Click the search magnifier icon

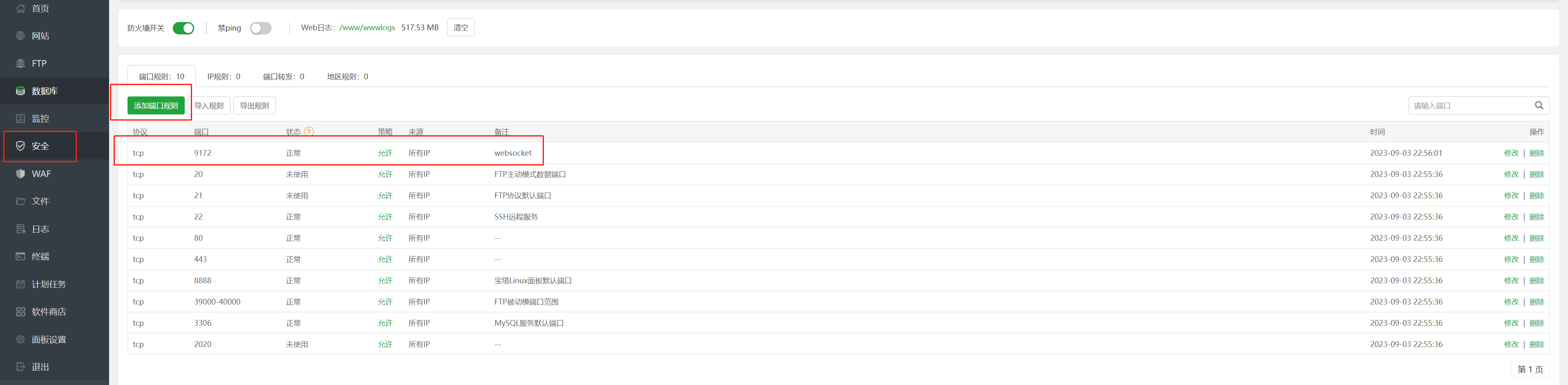pyautogui.click(x=1539, y=105)
